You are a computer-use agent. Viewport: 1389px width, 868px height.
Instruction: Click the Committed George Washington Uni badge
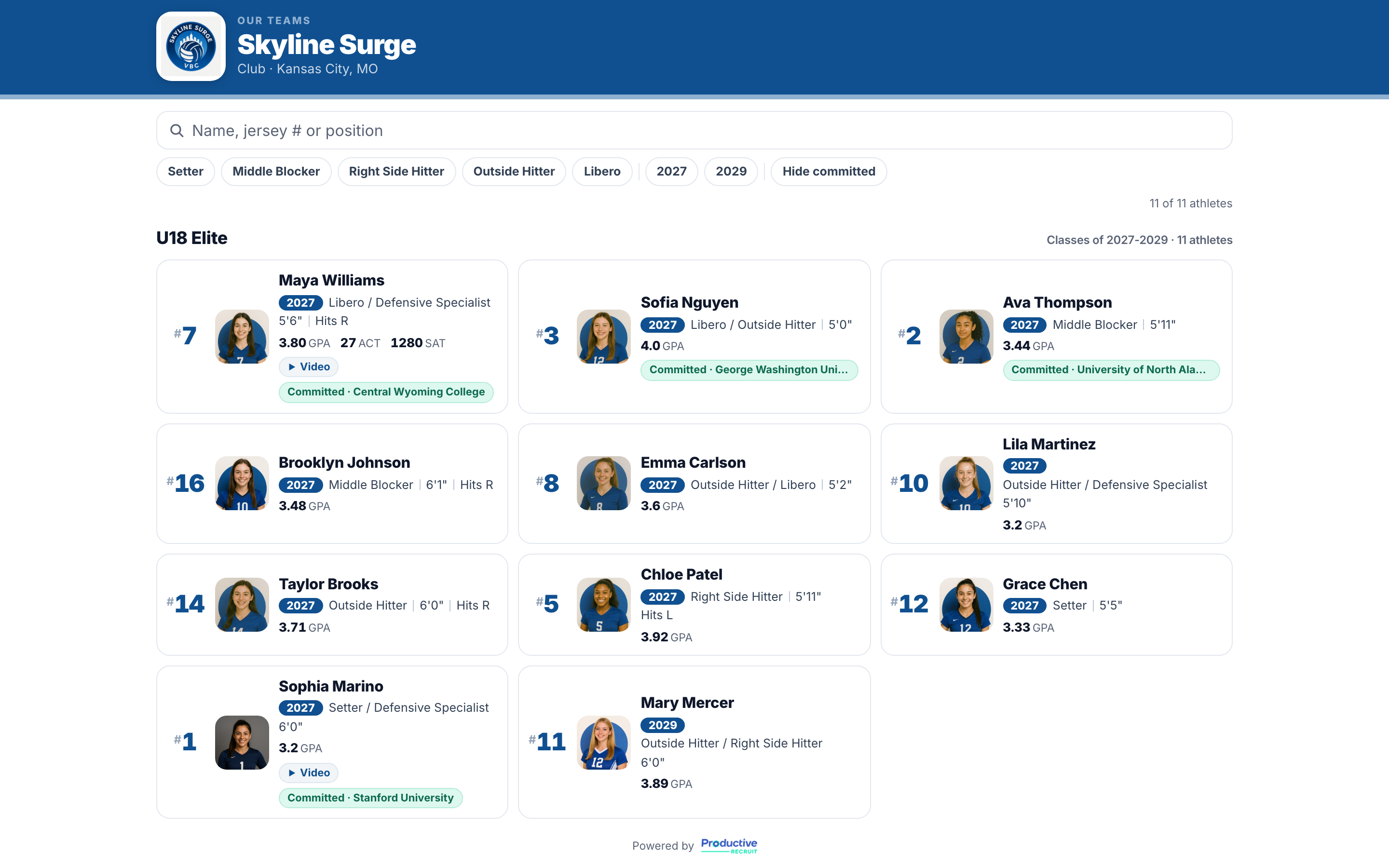tap(749, 370)
